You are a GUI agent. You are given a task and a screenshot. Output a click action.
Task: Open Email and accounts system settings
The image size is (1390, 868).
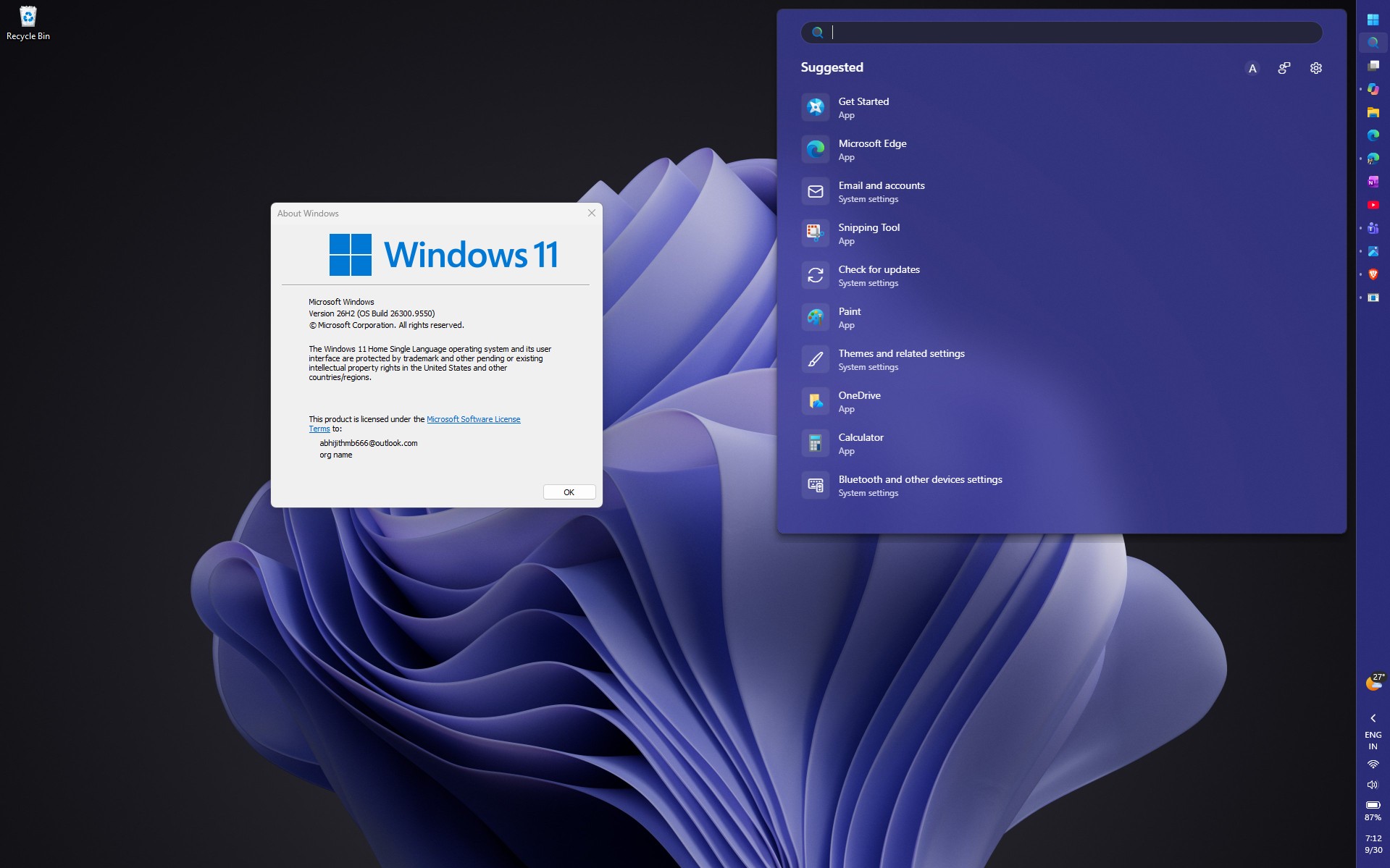1061,191
